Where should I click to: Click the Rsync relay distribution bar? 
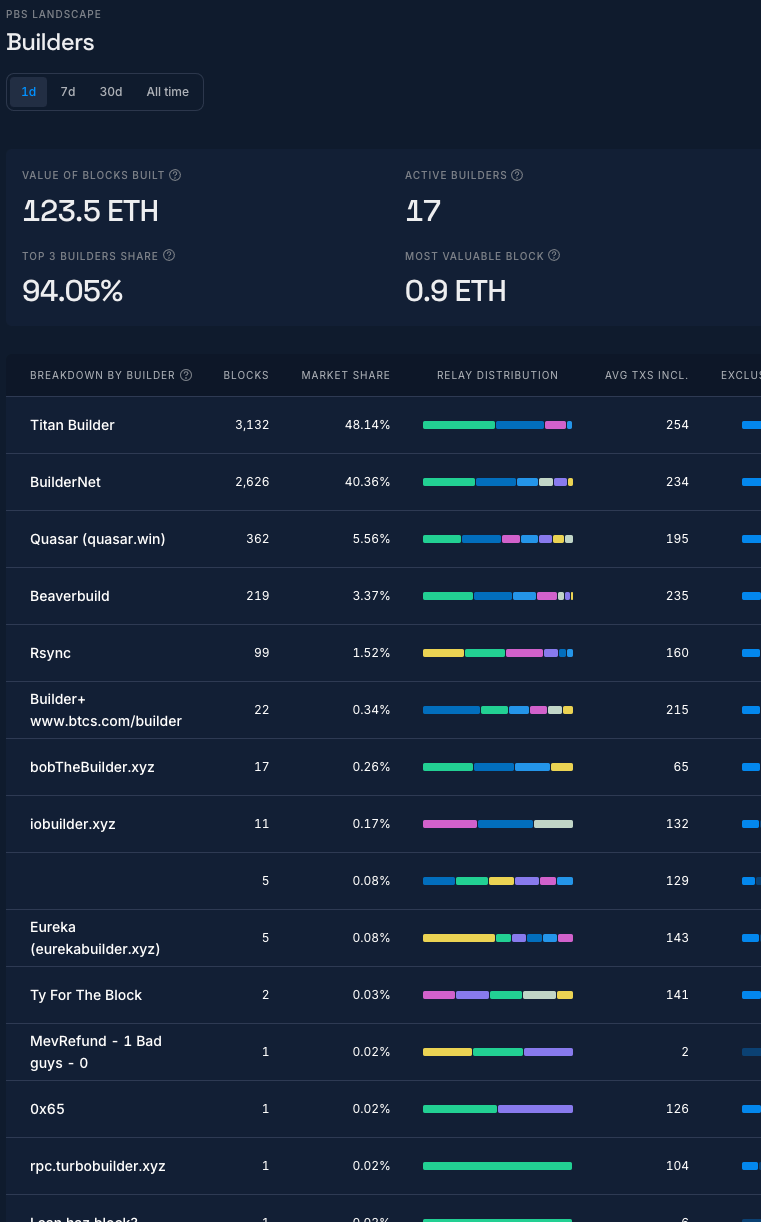pyautogui.click(x=497, y=653)
